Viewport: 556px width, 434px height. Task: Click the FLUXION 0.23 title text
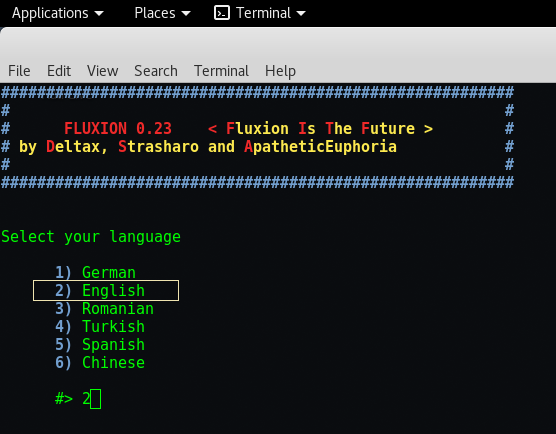[118, 128]
